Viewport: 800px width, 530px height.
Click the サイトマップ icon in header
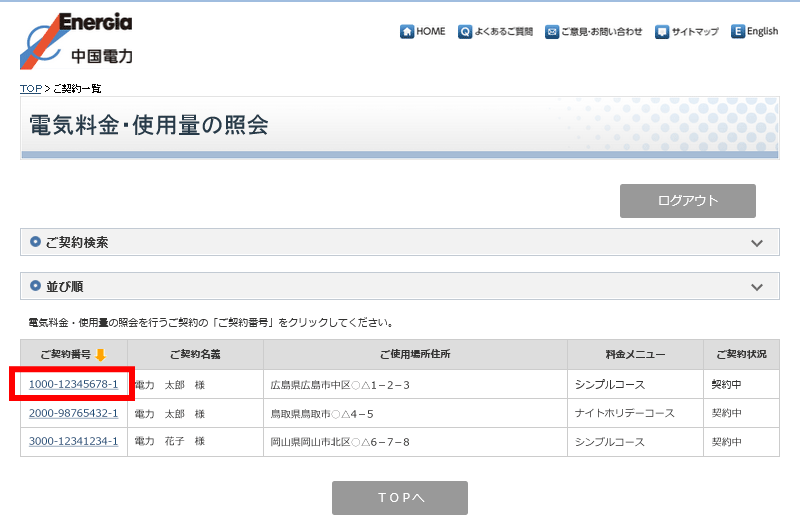pos(662,32)
